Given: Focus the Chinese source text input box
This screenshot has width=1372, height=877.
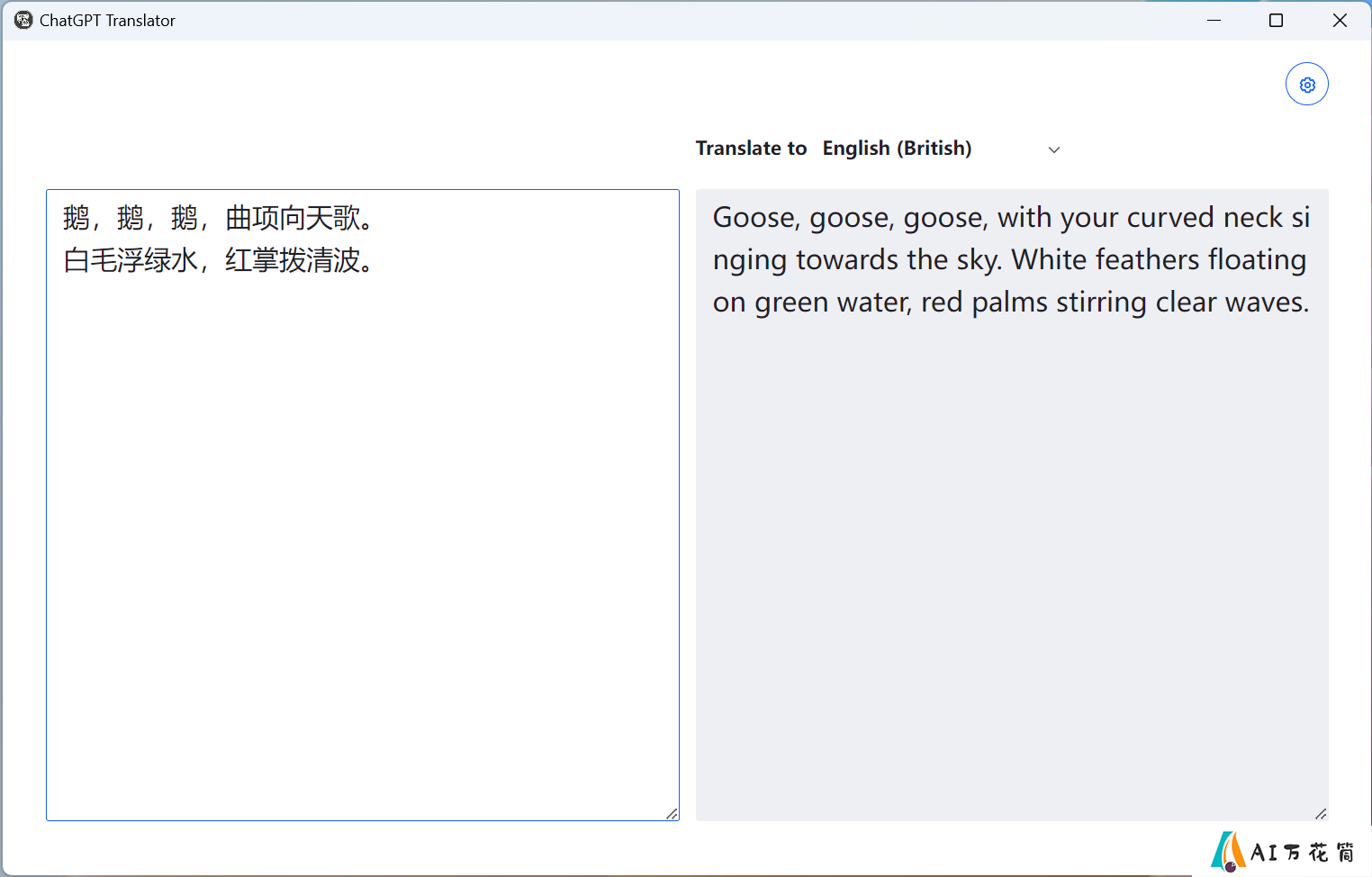Looking at the screenshot, I should tap(363, 505).
